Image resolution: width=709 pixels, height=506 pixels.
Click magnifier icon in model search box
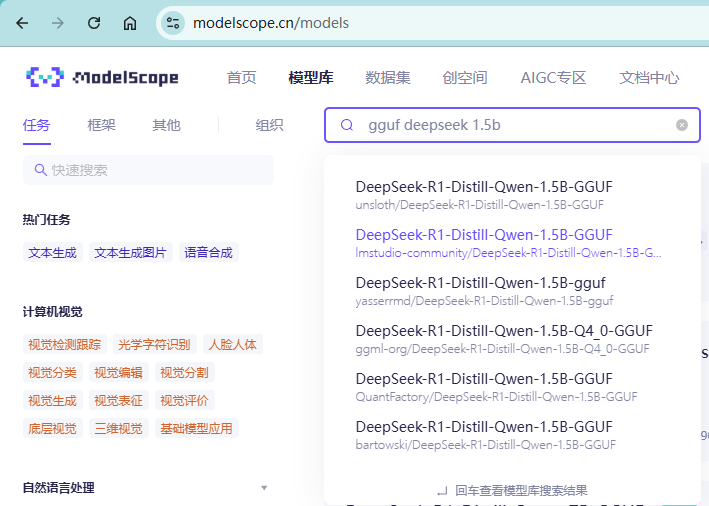(x=347, y=125)
